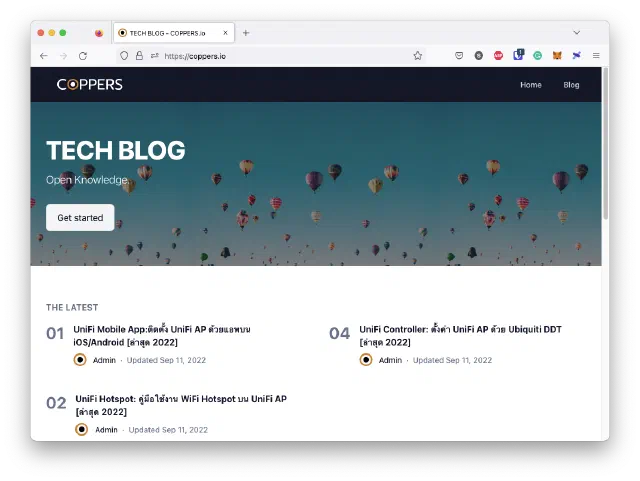Open the Grammarly extension

point(538,56)
